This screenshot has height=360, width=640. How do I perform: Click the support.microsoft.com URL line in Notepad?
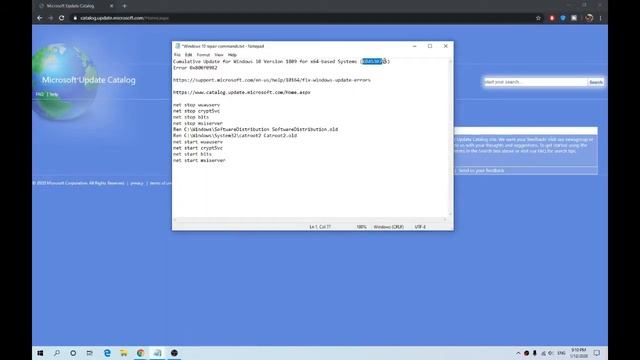[272, 80]
